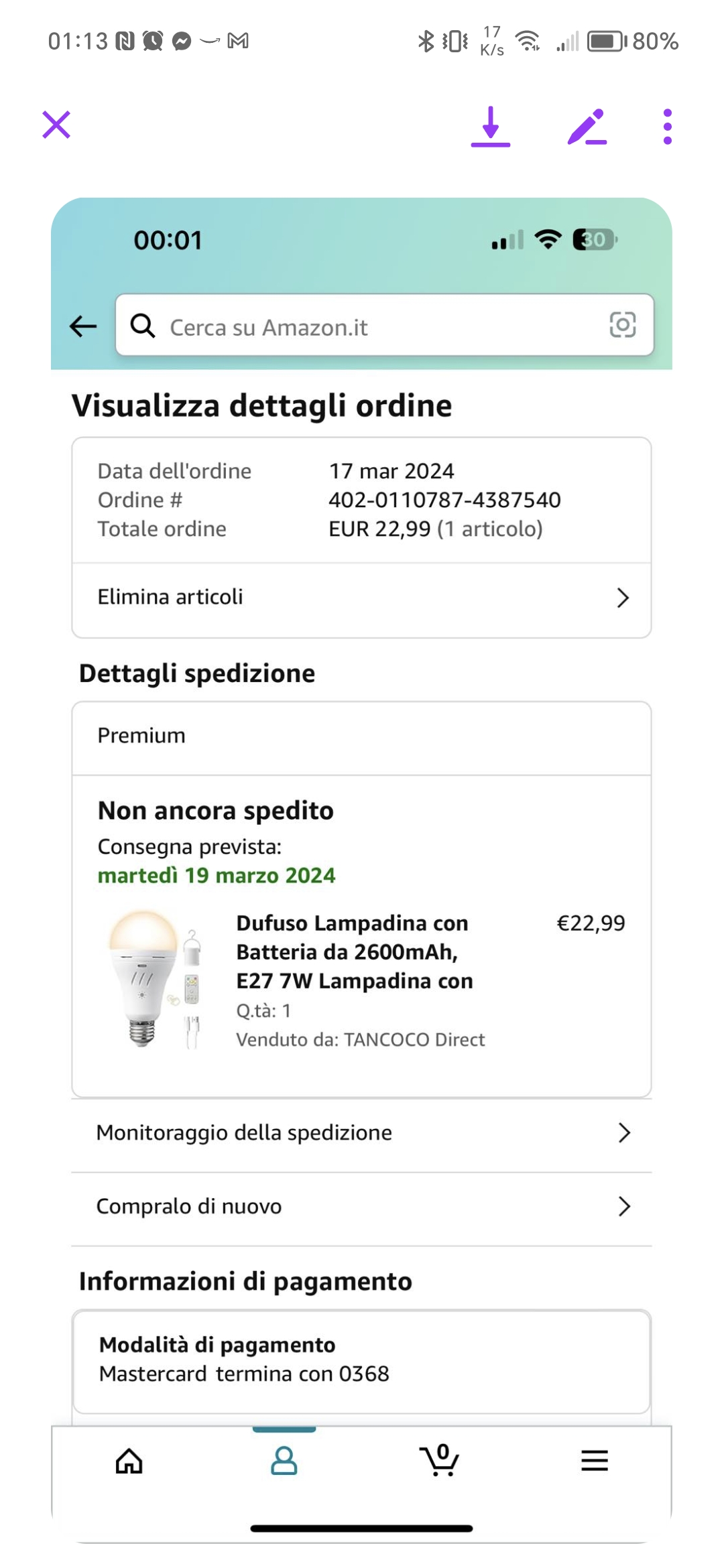Tap the Modalità di pagamento card

(361, 1360)
